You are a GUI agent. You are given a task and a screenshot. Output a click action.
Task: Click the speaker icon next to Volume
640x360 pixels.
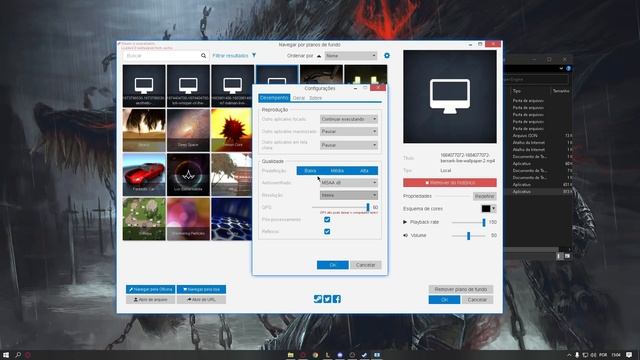click(x=405, y=236)
